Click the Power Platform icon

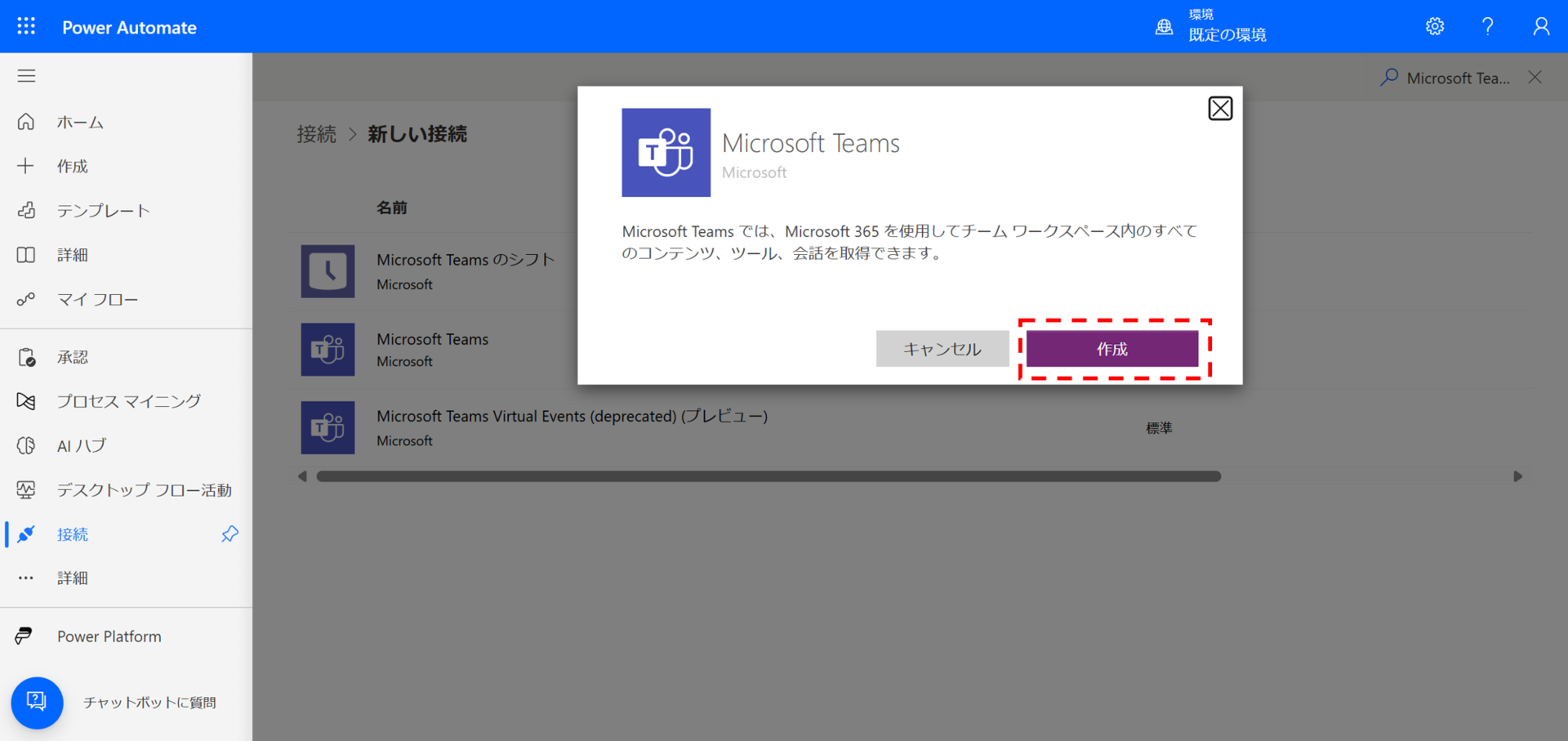pyautogui.click(x=24, y=636)
